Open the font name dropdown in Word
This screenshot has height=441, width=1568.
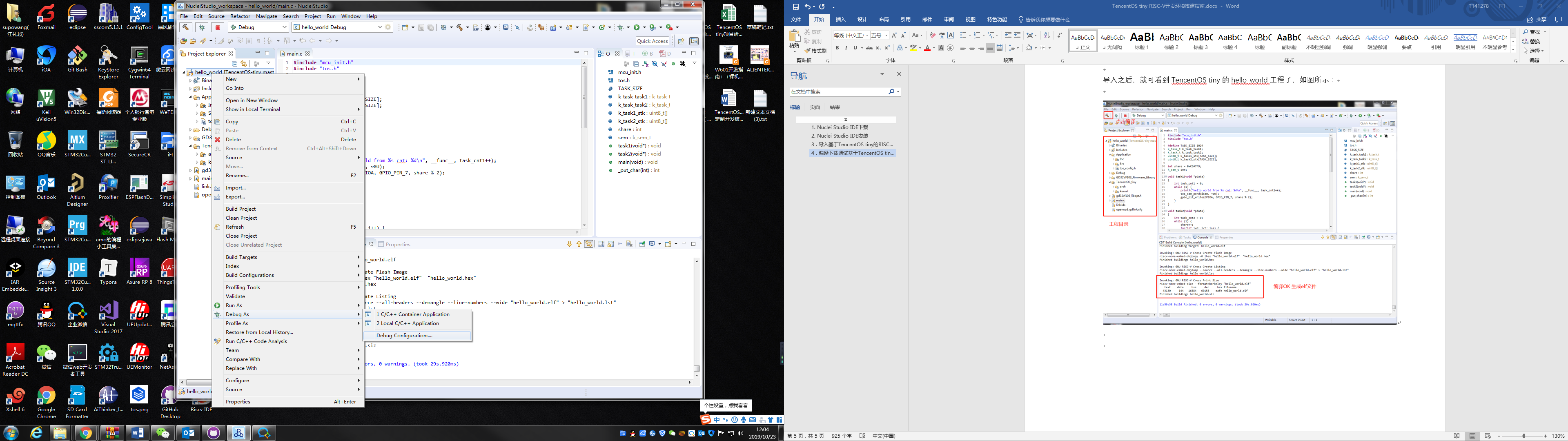point(867,36)
